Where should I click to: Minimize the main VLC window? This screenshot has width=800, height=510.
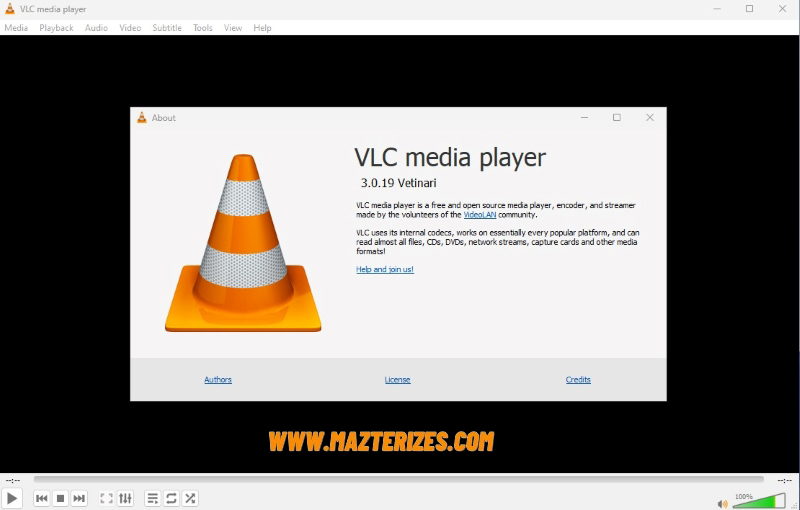pyautogui.click(x=717, y=9)
